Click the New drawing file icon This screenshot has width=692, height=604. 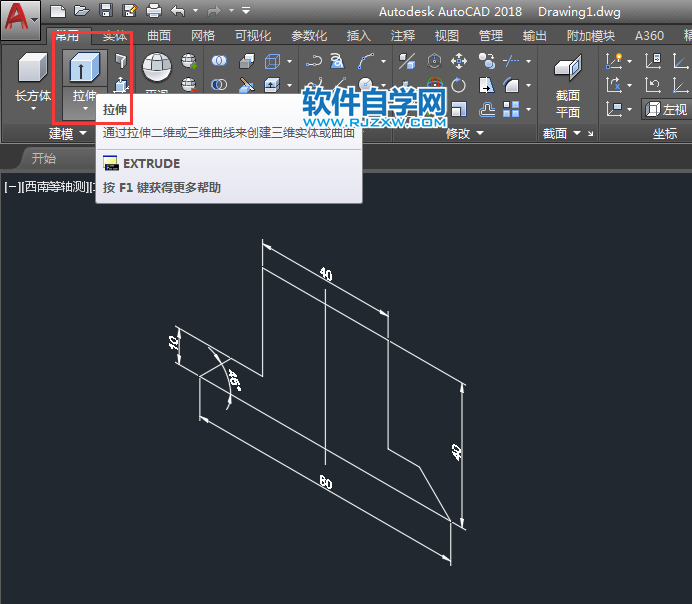(58, 11)
